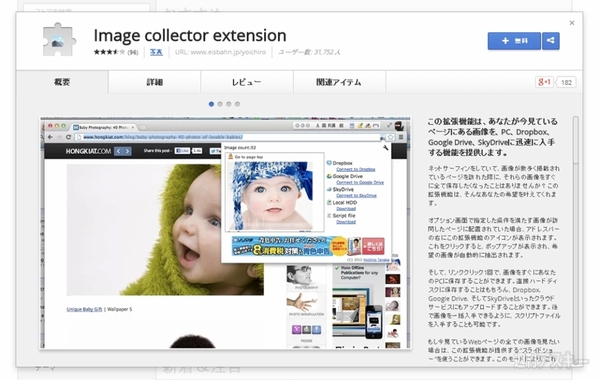Click the large extension screenshot preview
The height and width of the screenshot is (380, 600).
coord(225,233)
